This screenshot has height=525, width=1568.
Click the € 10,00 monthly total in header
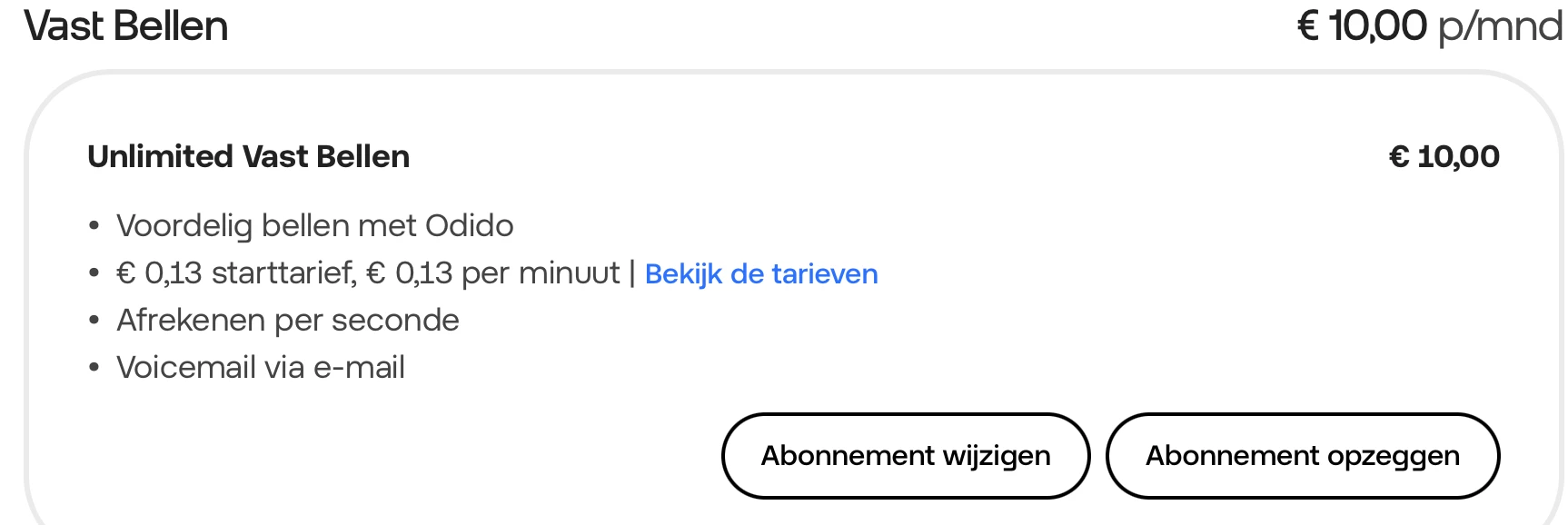pos(1361,25)
